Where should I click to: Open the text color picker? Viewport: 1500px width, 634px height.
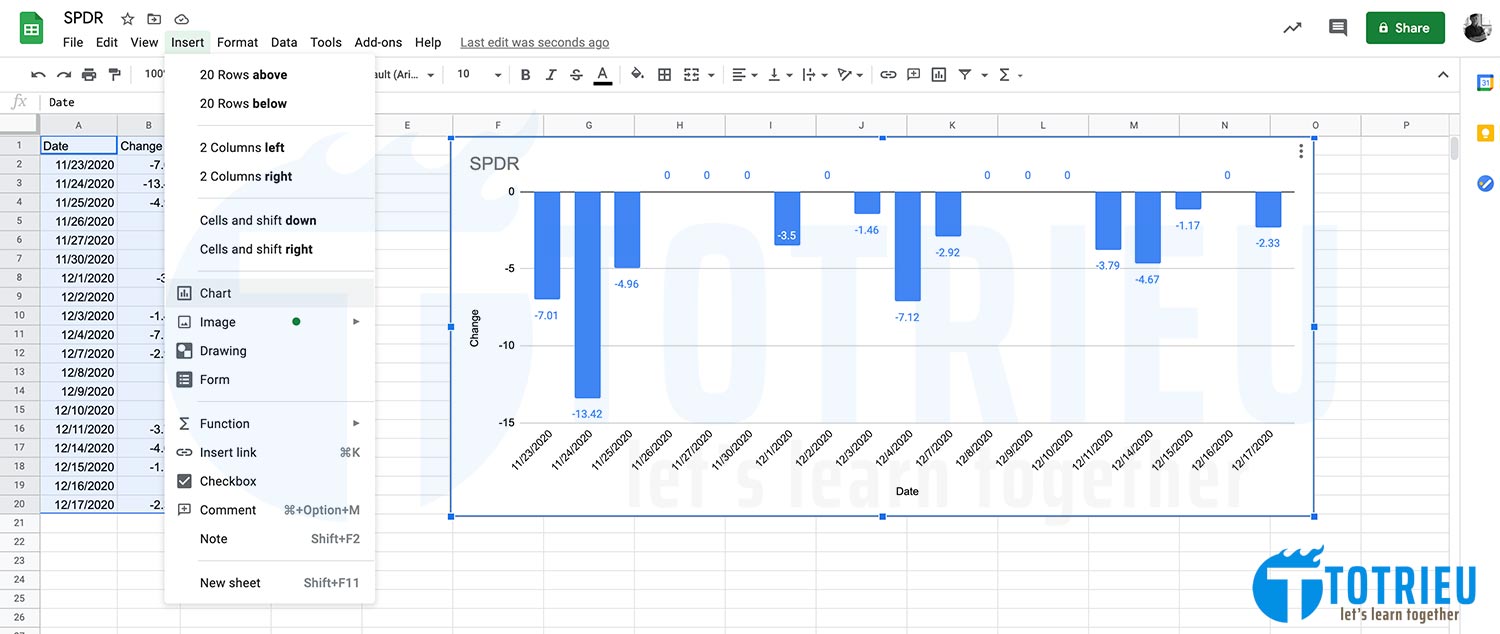coord(602,75)
